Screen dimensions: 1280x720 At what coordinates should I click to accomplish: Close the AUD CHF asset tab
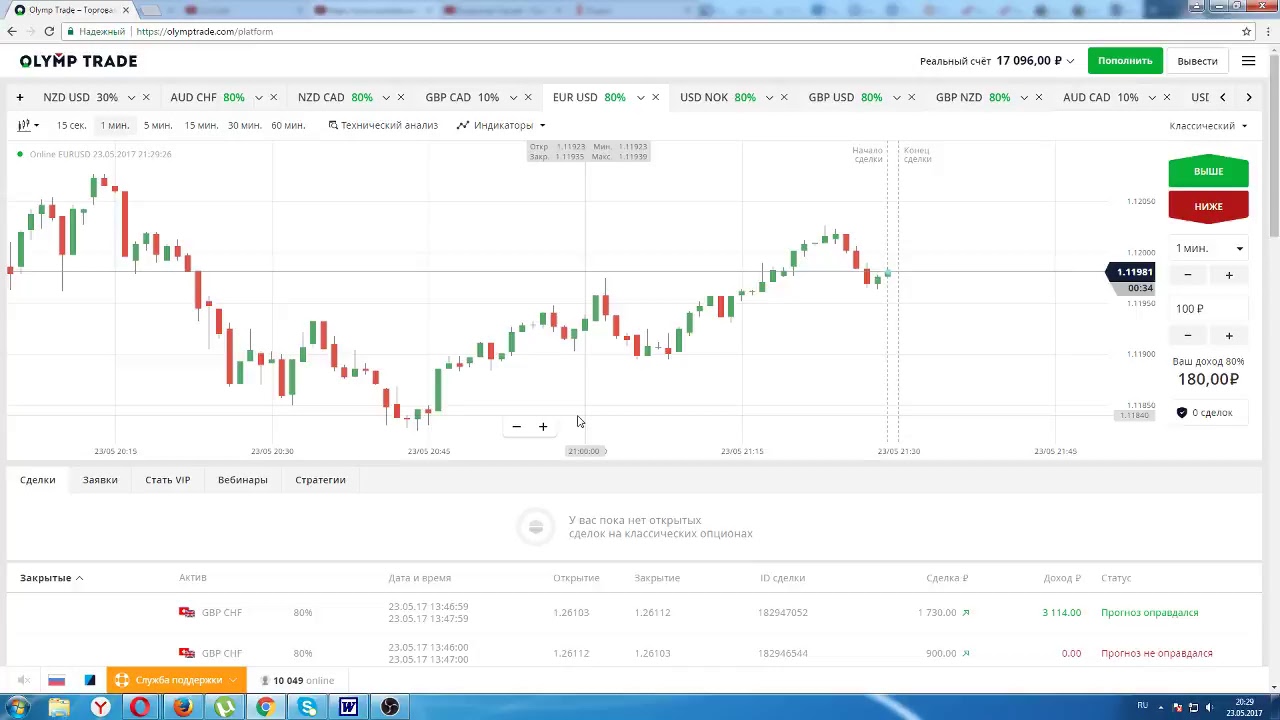pos(273,97)
